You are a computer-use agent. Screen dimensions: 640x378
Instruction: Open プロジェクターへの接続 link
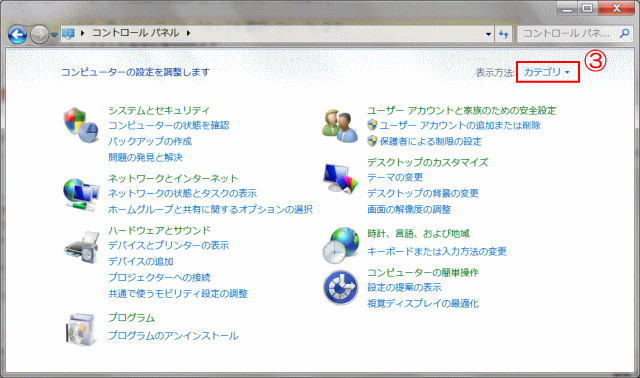159,278
